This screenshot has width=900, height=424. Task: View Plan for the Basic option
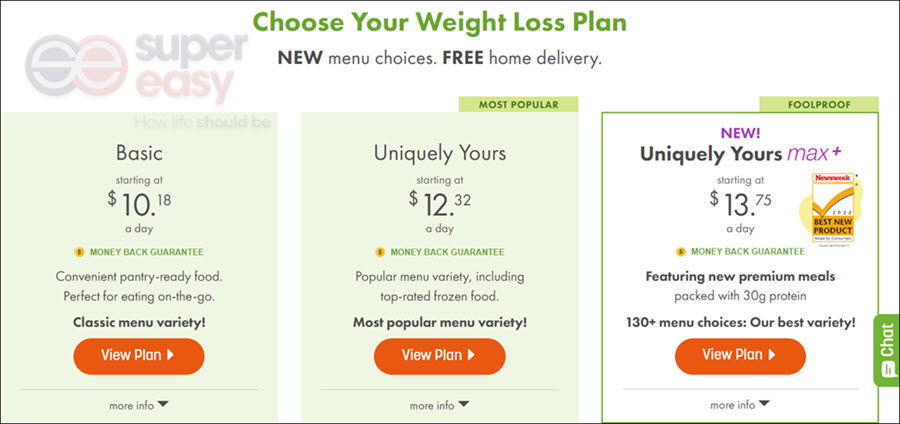[139, 355]
